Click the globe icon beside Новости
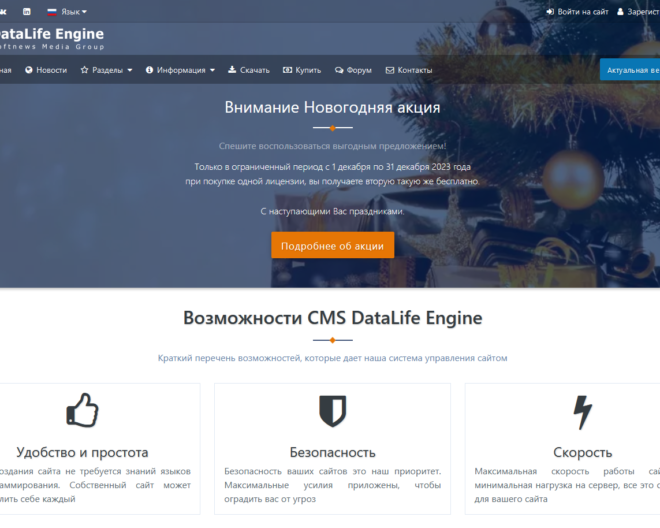The height and width of the screenshot is (528, 660). coord(29,70)
